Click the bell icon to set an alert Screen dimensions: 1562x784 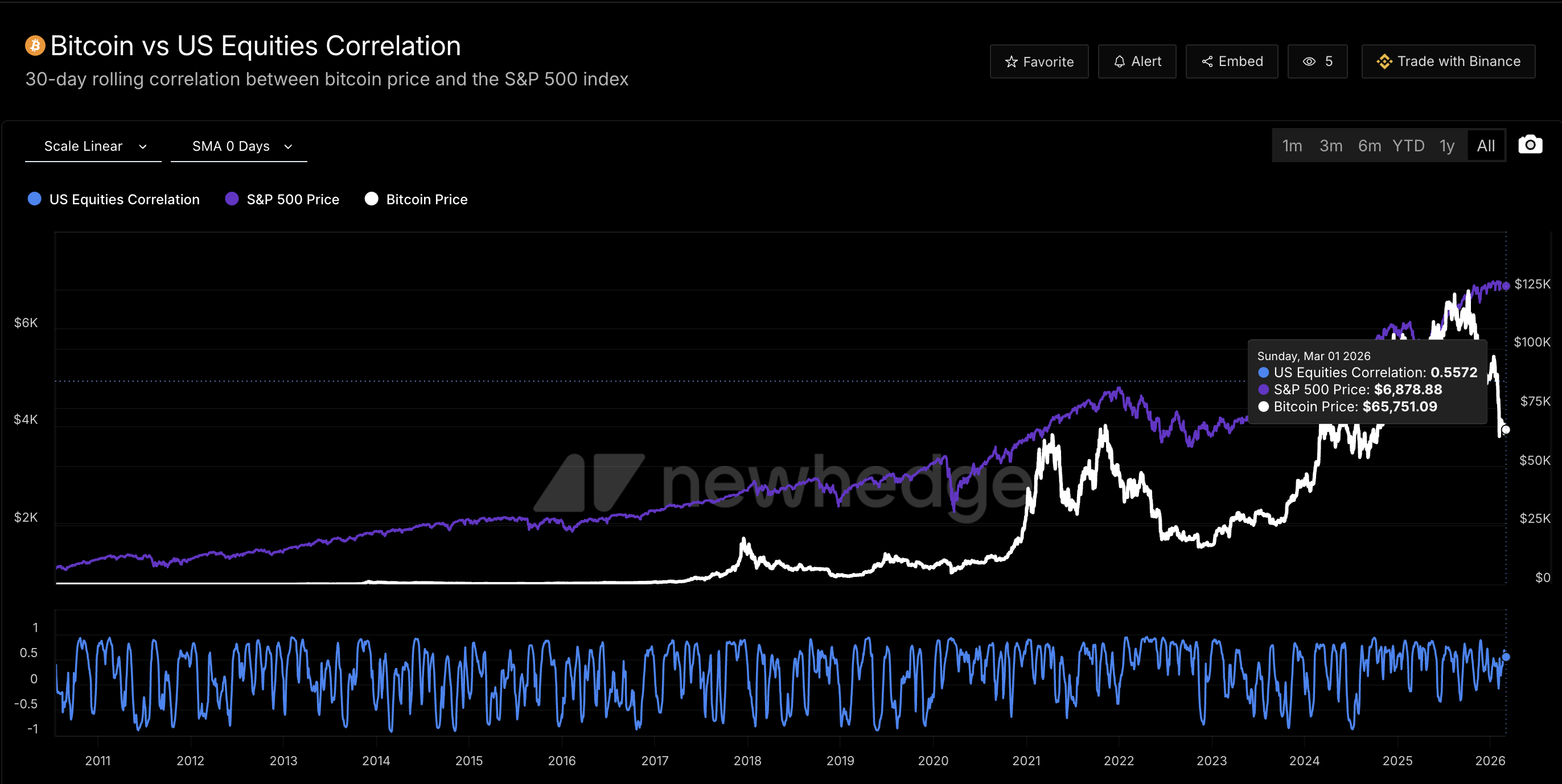click(x=1119, y=61)
